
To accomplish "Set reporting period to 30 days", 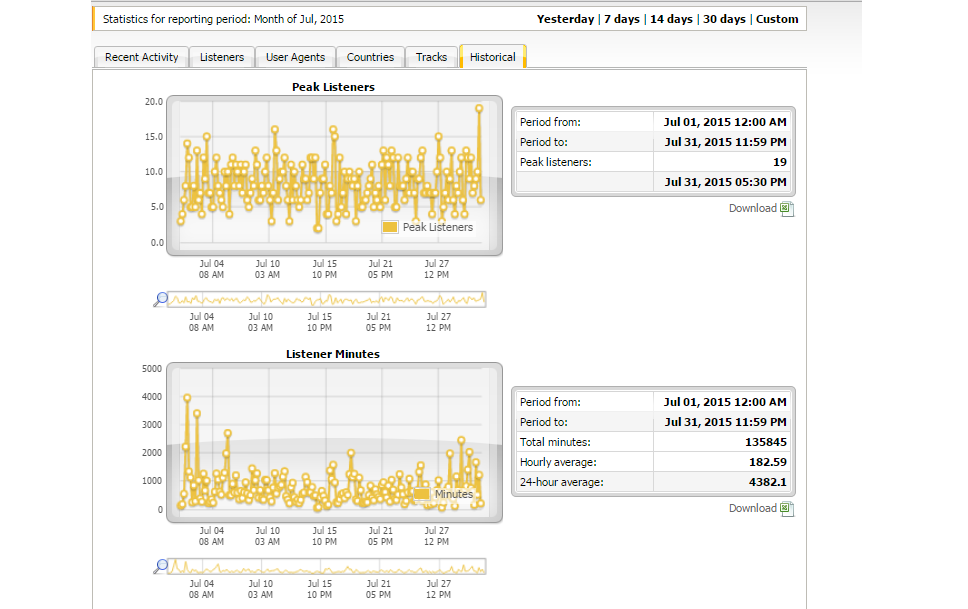I will [x=724, y=19].
